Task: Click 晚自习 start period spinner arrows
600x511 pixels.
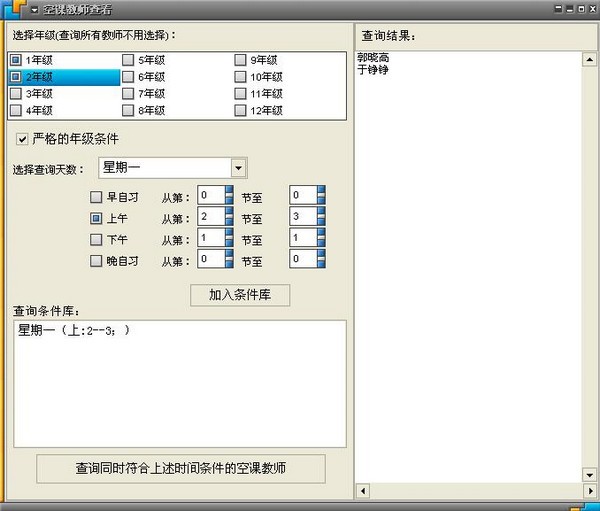Action: click(229, 259)
